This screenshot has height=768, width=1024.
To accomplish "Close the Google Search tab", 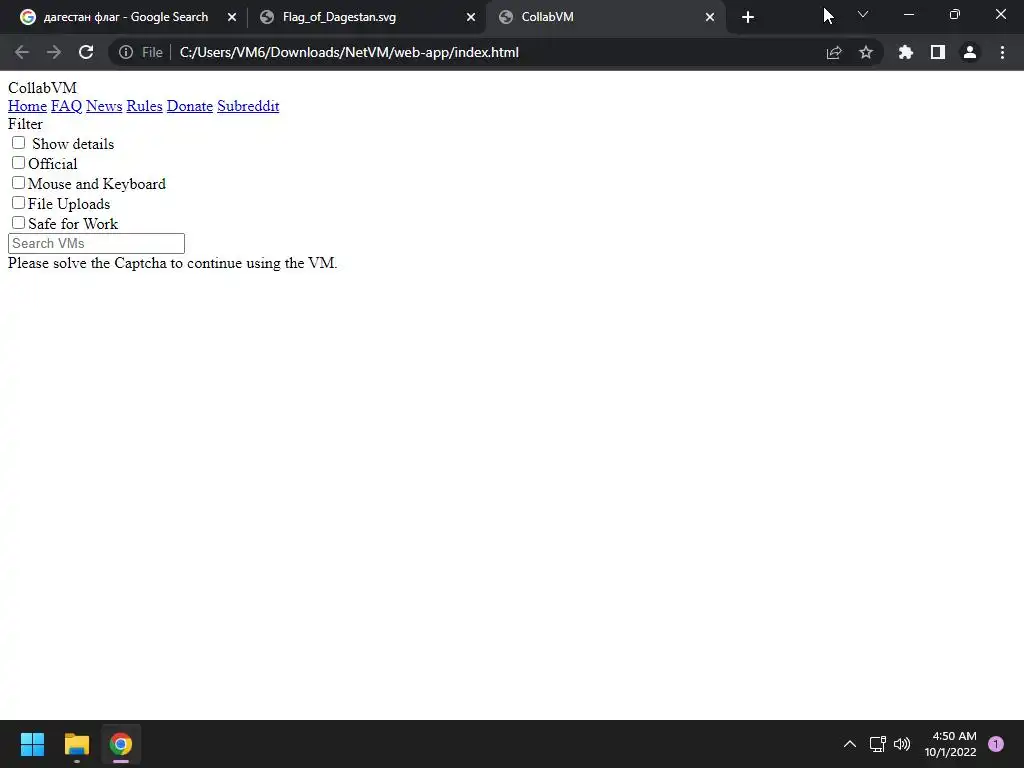I will (232, 17).
